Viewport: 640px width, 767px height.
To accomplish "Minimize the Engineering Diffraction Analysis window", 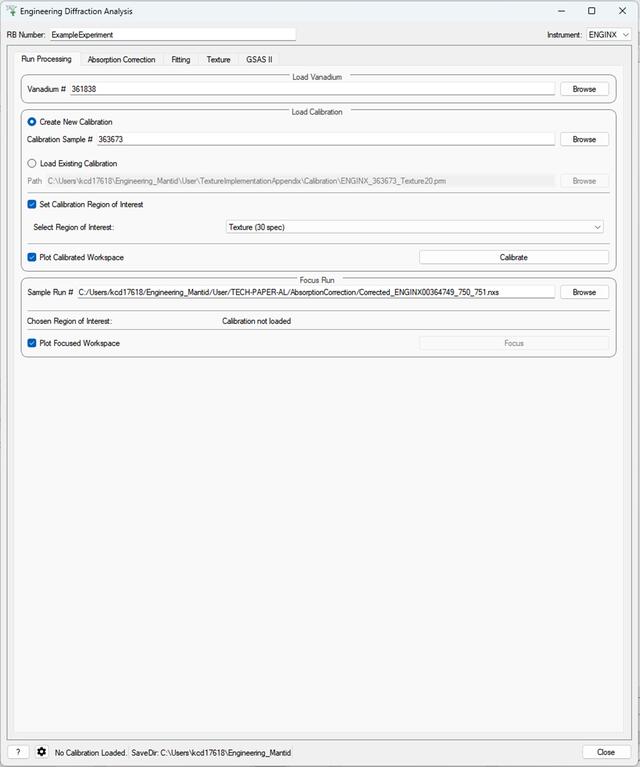I will pyautogui.click(x=561, y=11).
